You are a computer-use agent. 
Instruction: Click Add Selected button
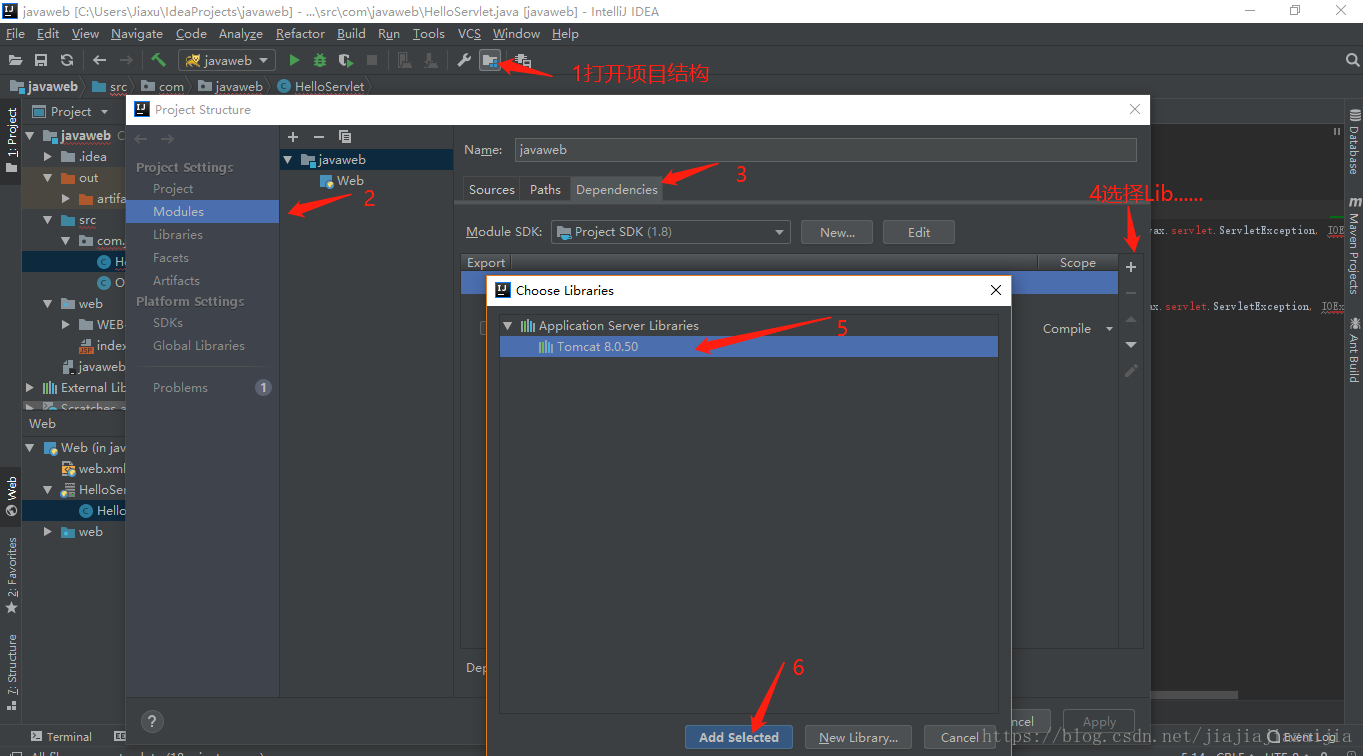click(x=739, y=737)
